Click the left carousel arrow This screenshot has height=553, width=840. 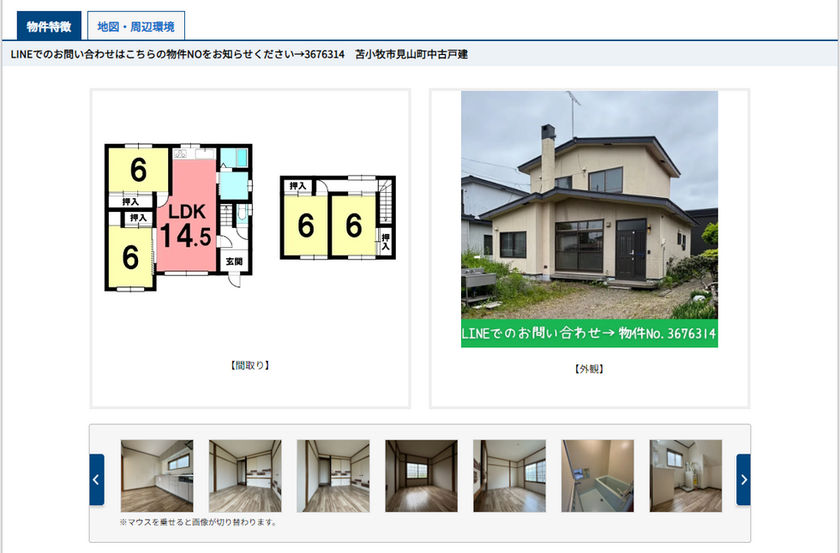96,480
